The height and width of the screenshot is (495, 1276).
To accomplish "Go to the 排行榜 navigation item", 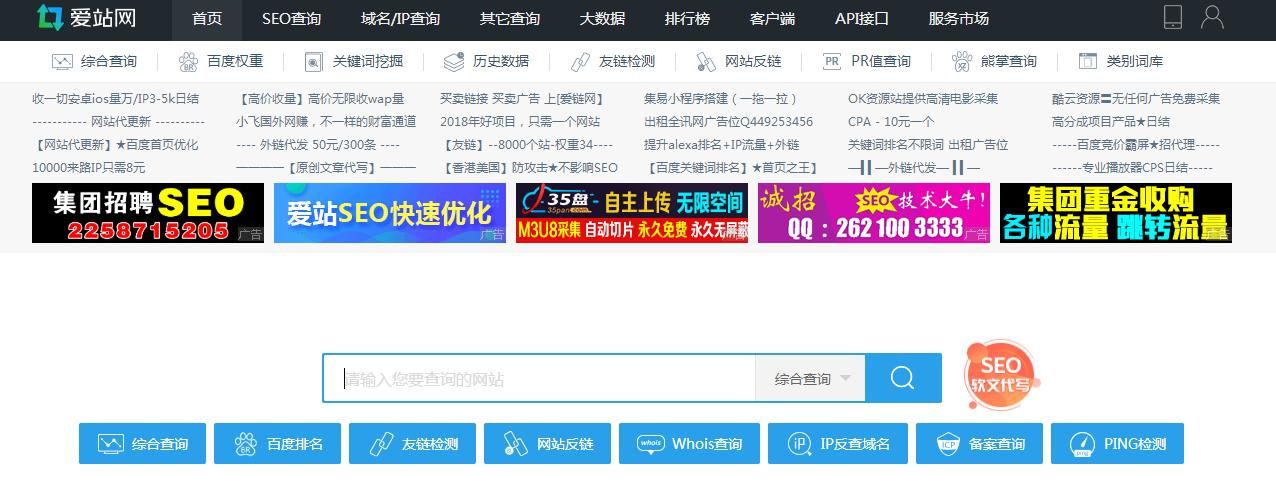I will (687, 19).
